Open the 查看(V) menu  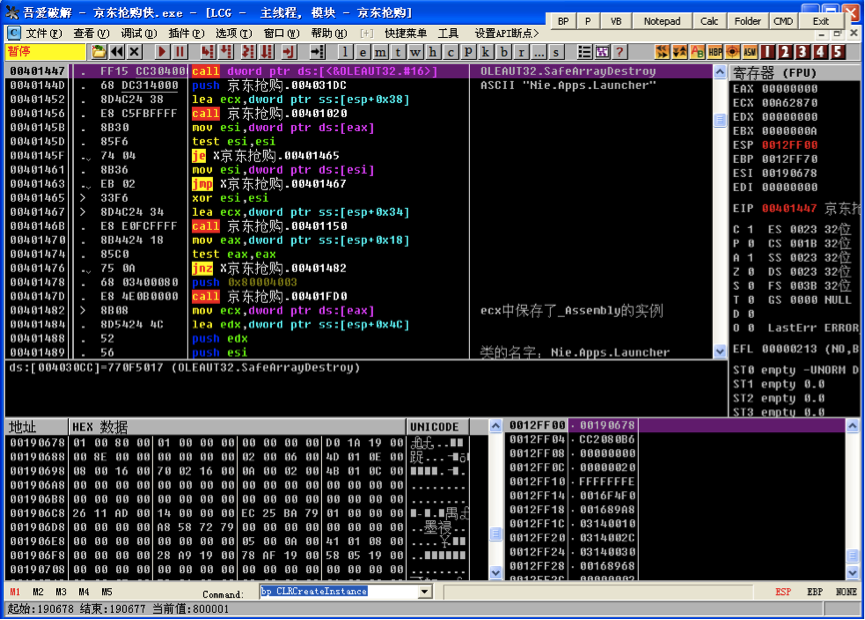pyautogui.click(x=92, y=34)
